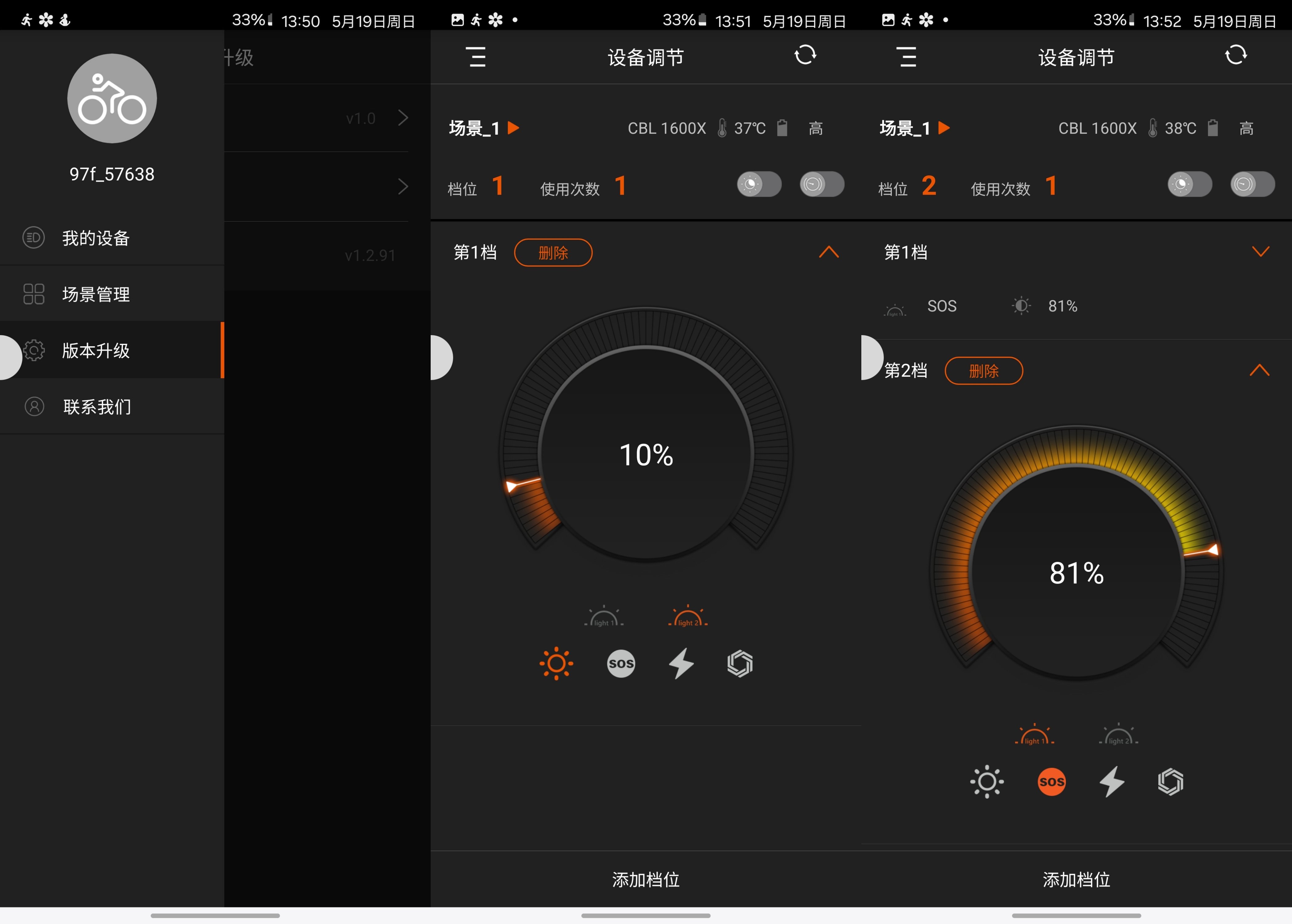Image resolution: width=1292 pixels, height=924 pixels.
Task: Collapse the 第2档 section chevron
Action: (x=1260, y=371)
